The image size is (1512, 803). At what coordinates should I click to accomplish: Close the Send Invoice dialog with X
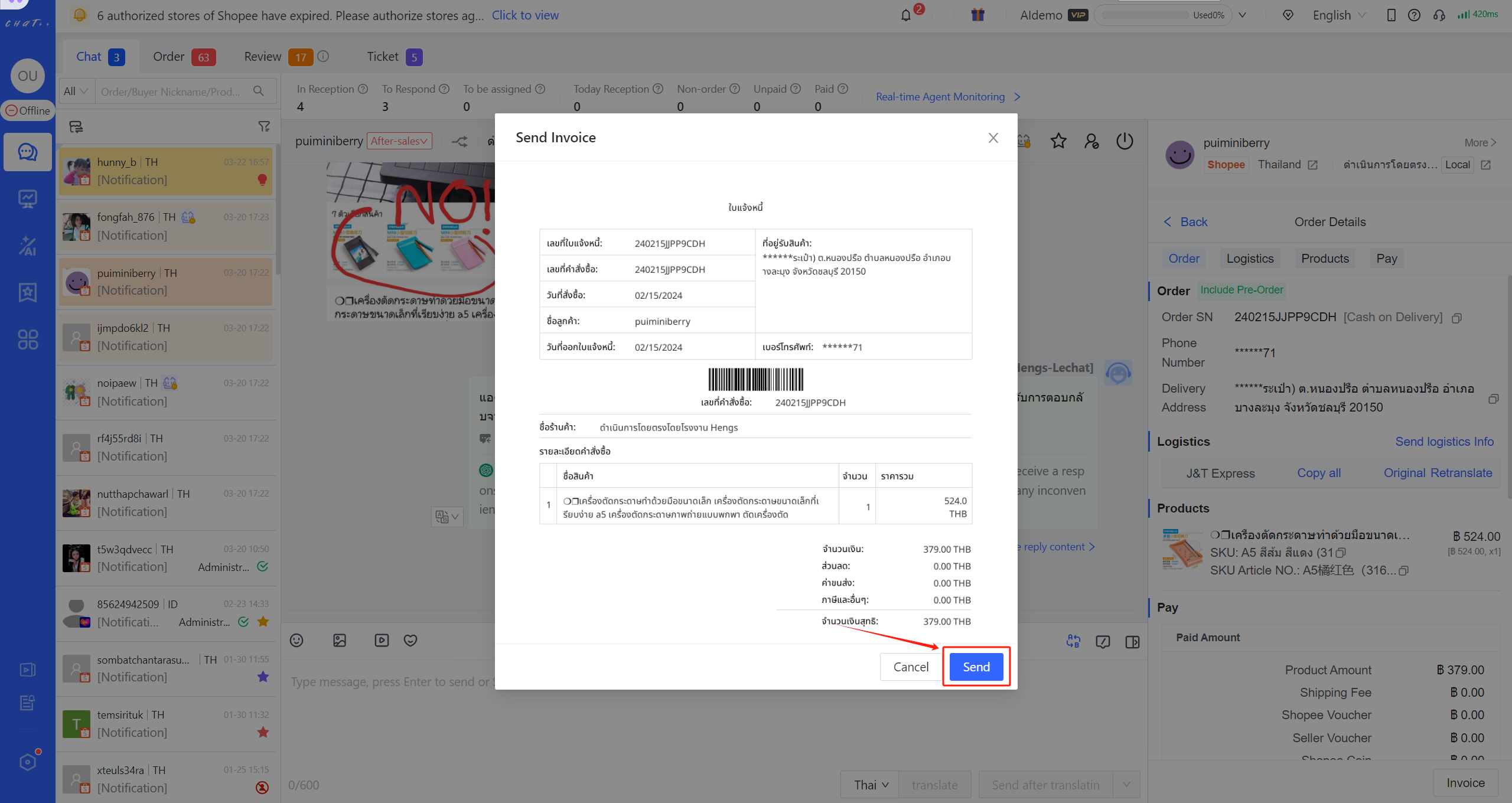click(x=993, y=138)
